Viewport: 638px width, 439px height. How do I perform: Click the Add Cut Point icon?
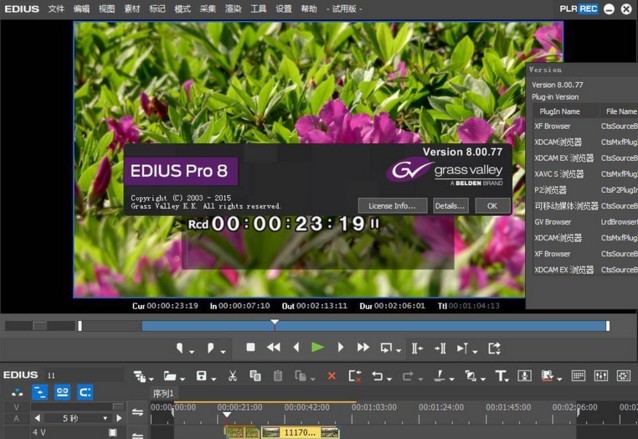pyautogui.click(x=439, y=376)
